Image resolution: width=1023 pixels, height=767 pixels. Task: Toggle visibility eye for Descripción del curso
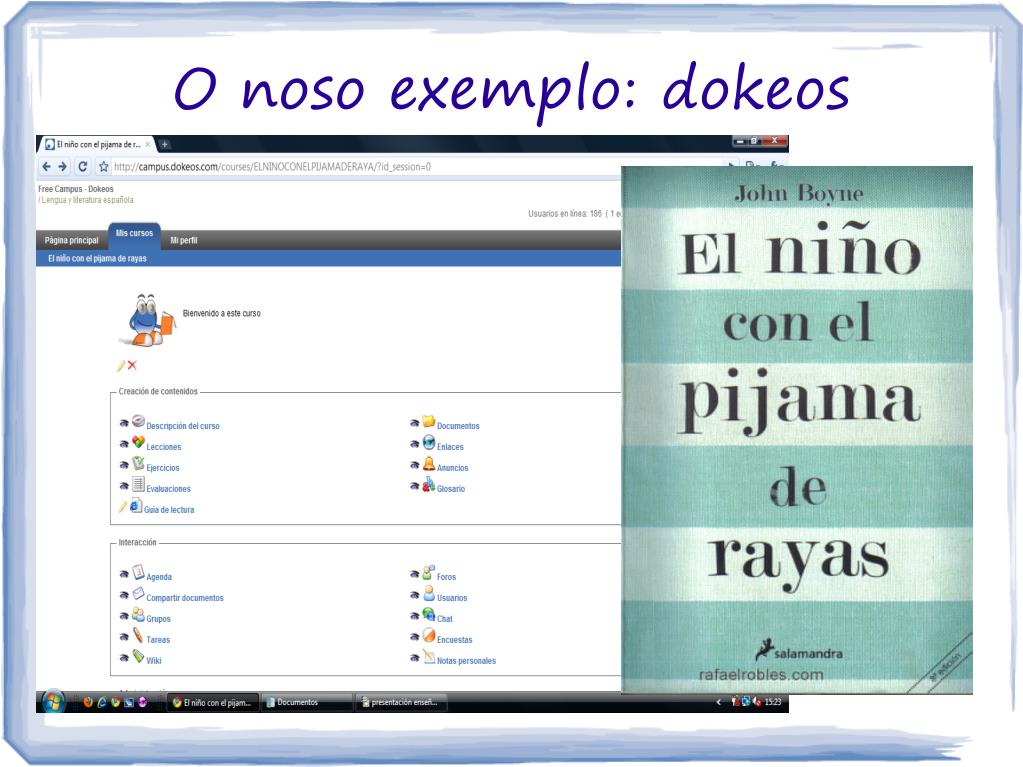pyautogui.click(x=124, y=423)
